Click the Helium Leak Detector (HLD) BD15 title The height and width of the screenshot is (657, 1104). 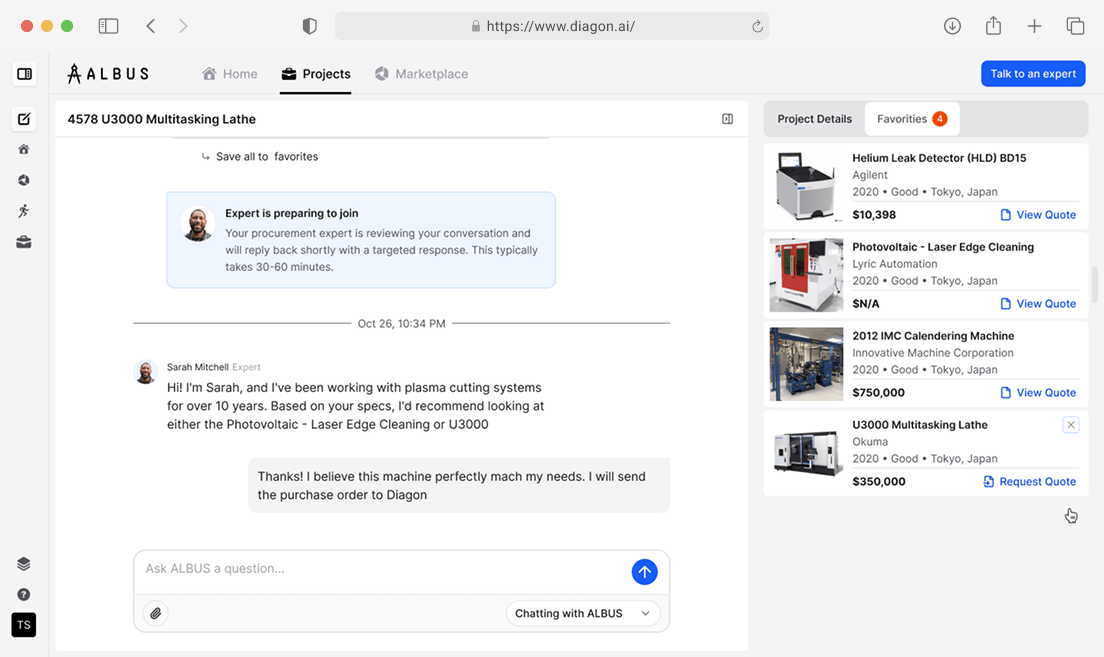[x=939, y=158]
